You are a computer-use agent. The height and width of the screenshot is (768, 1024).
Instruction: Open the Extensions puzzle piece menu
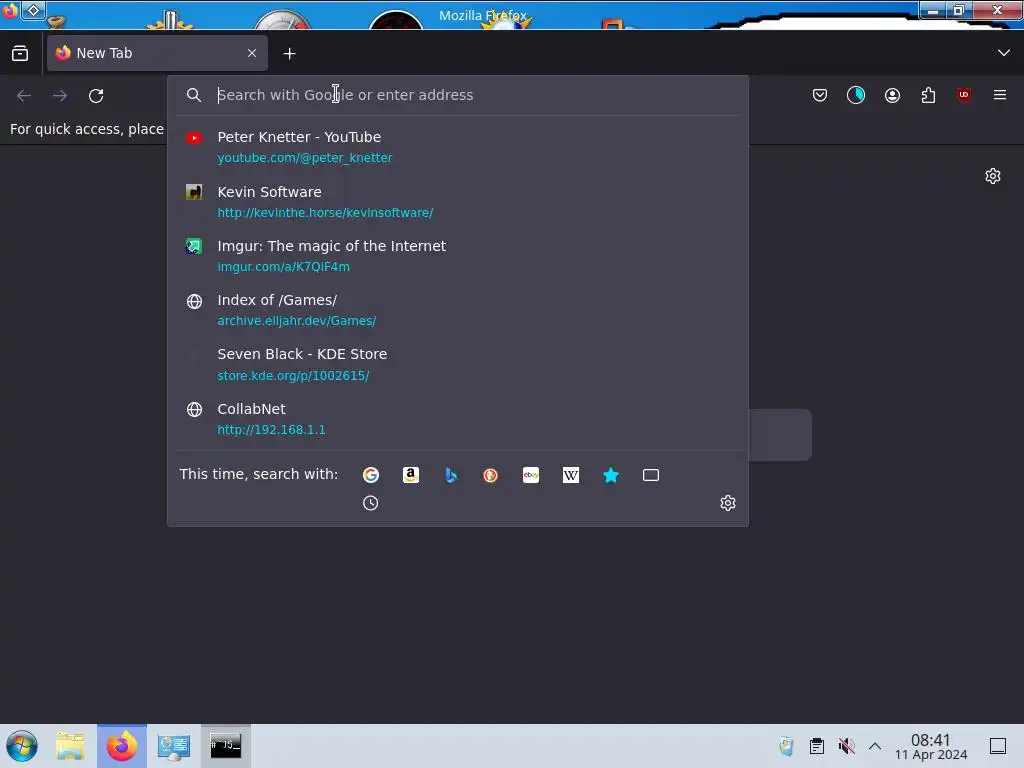point(928,95)
